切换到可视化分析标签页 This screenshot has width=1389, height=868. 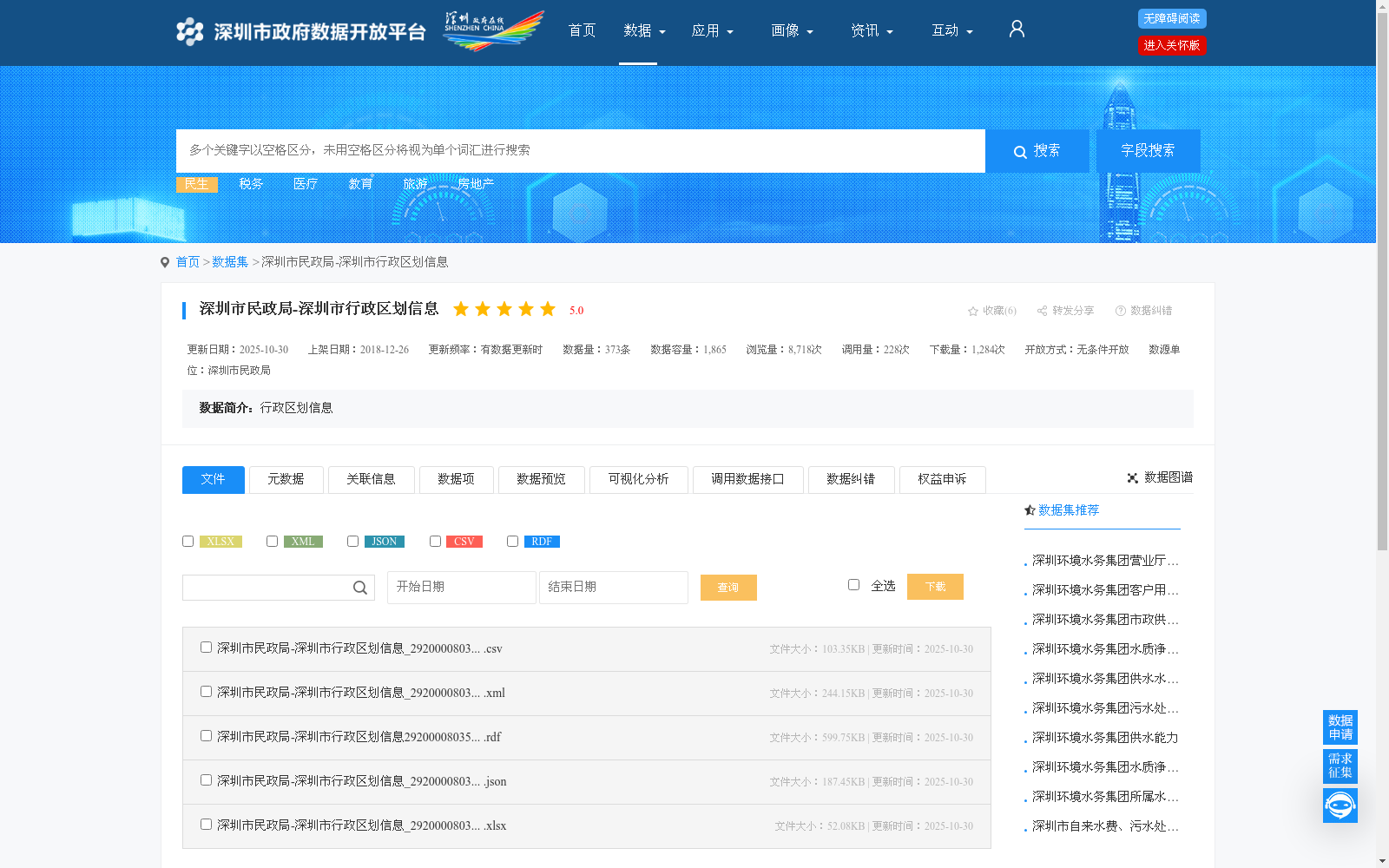(x=638, y=479)
